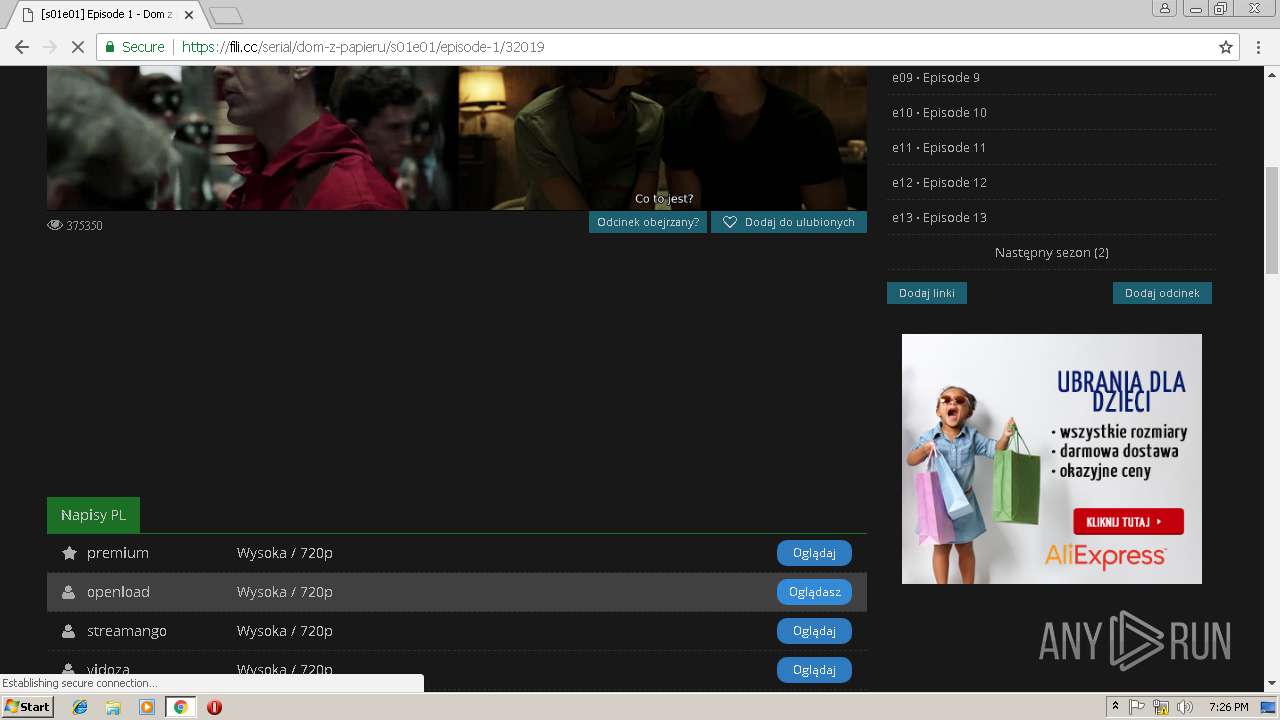Click the premium star icon
The width and height of the screenshot is (1280, 720).
click(69, 553)
